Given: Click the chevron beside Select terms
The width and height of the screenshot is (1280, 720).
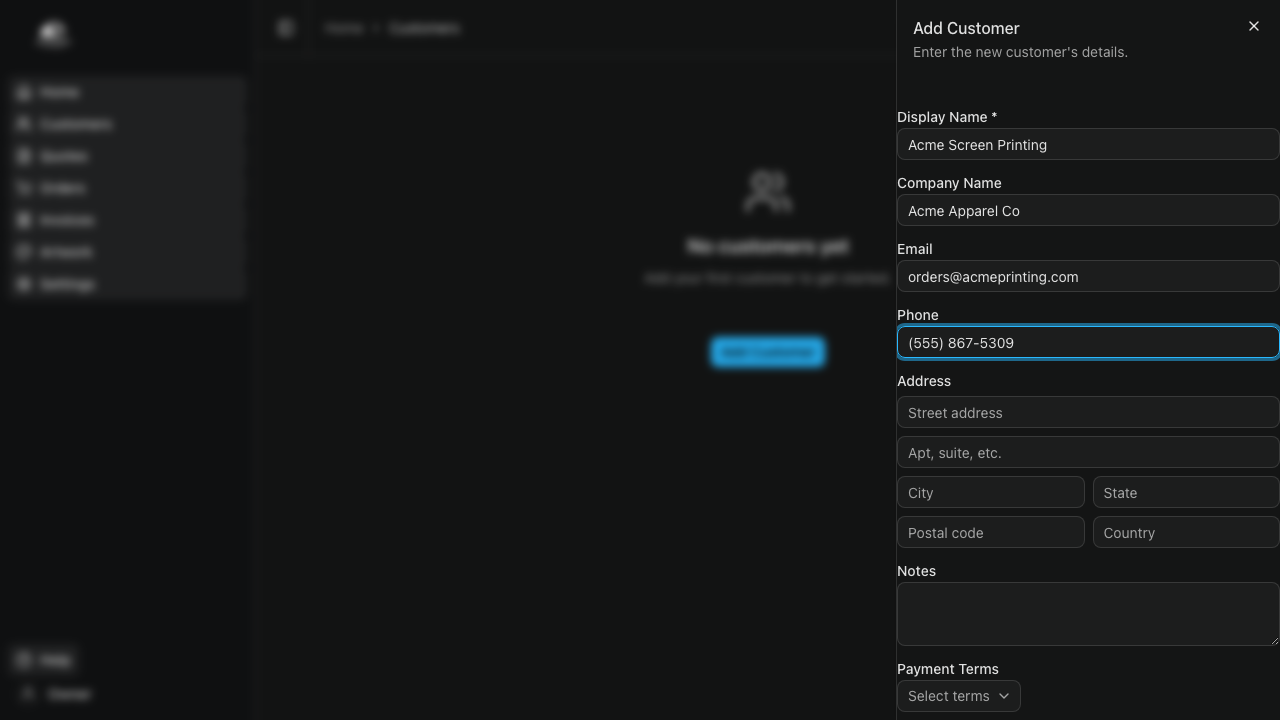Looking at the screenshot, I should pos(1004,696).
